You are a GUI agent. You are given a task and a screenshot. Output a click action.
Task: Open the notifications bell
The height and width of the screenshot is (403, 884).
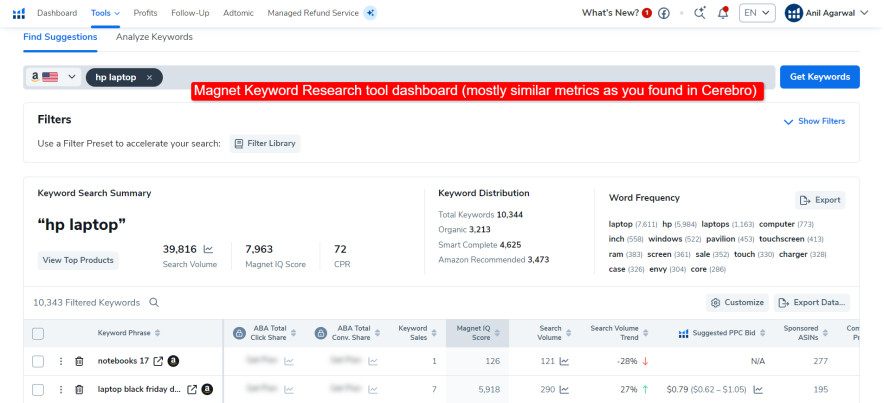coord(723,13)
